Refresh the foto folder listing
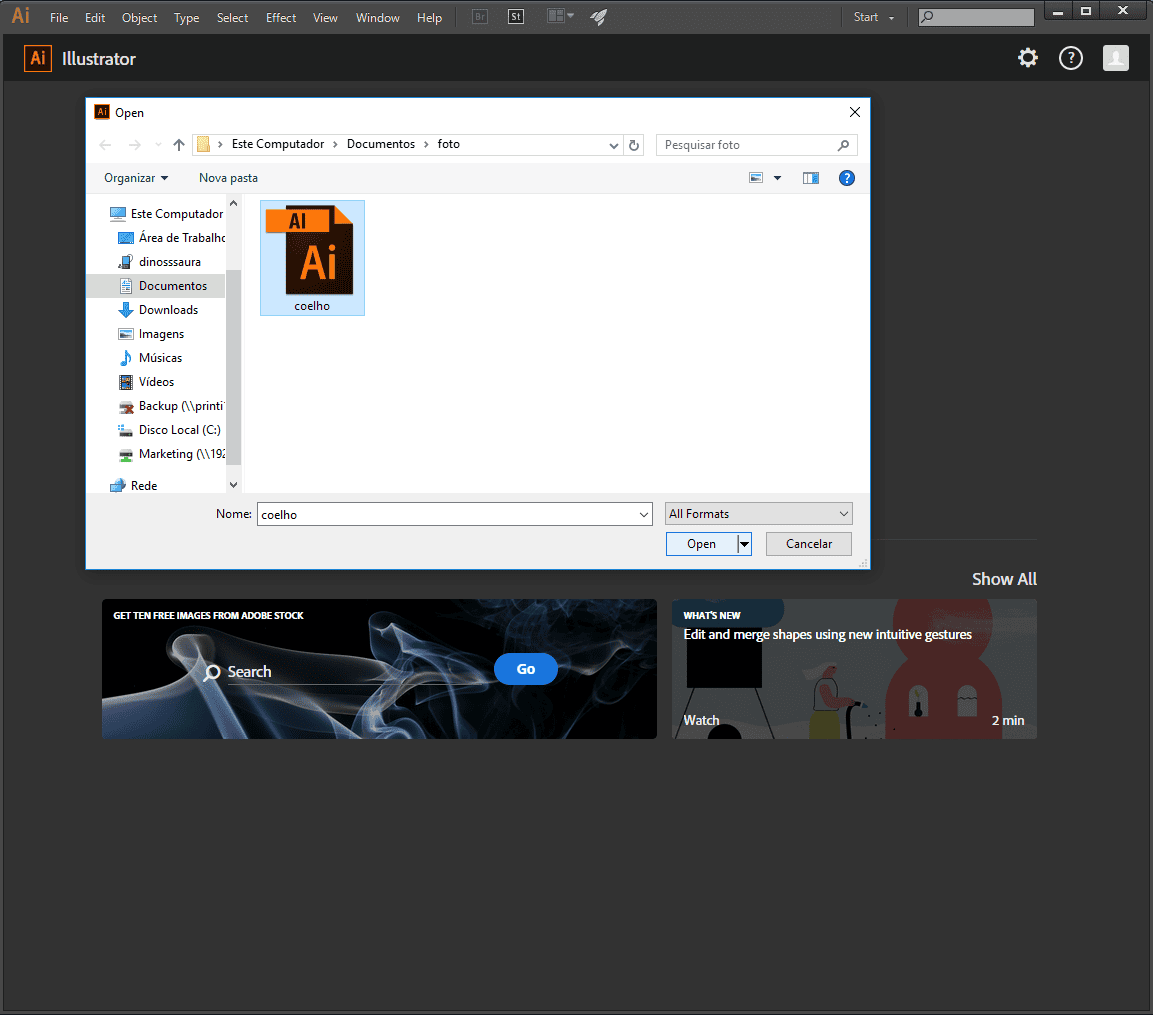 634,145
